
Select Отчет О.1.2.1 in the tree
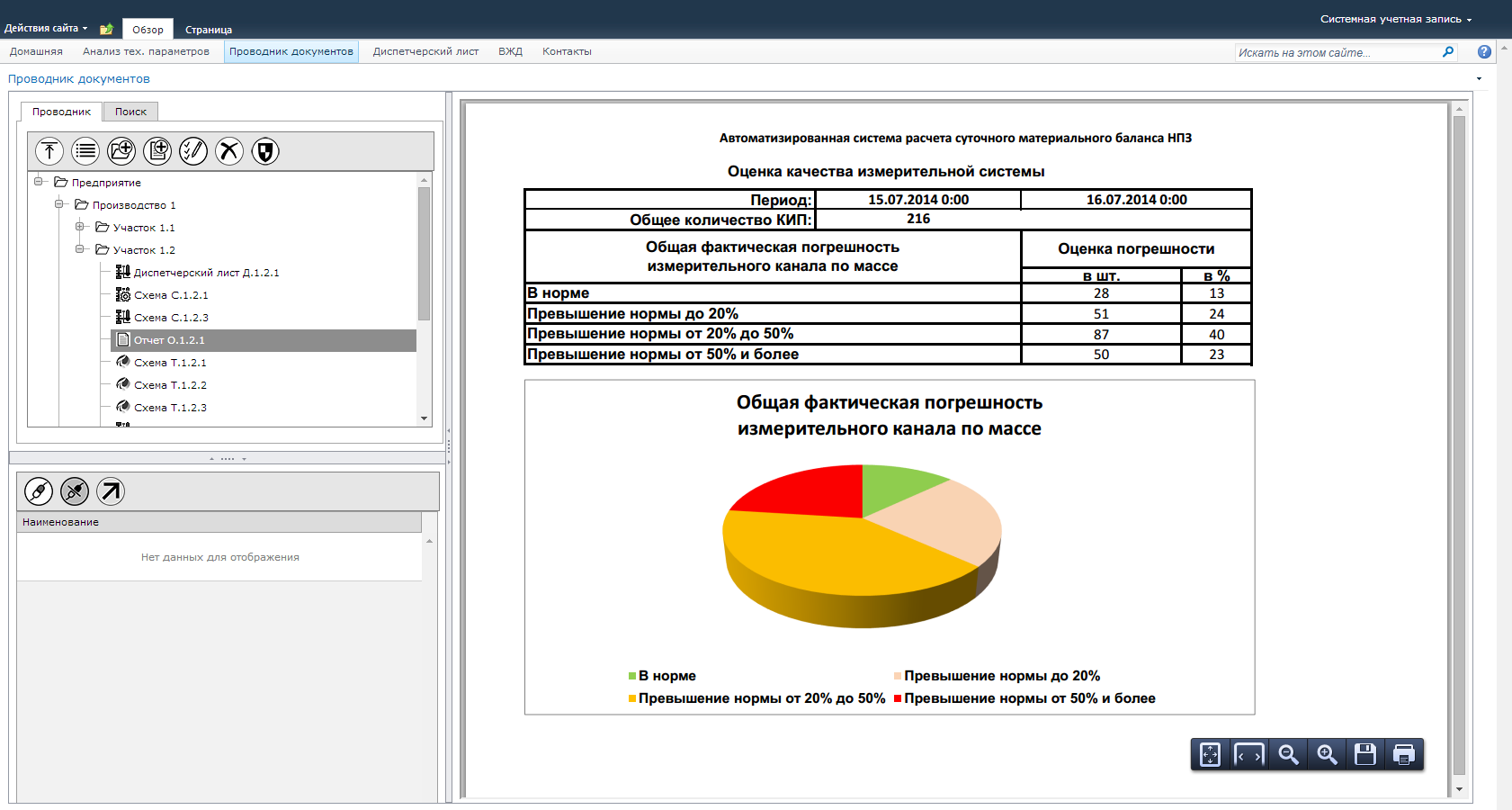click(x=264, y=340)
